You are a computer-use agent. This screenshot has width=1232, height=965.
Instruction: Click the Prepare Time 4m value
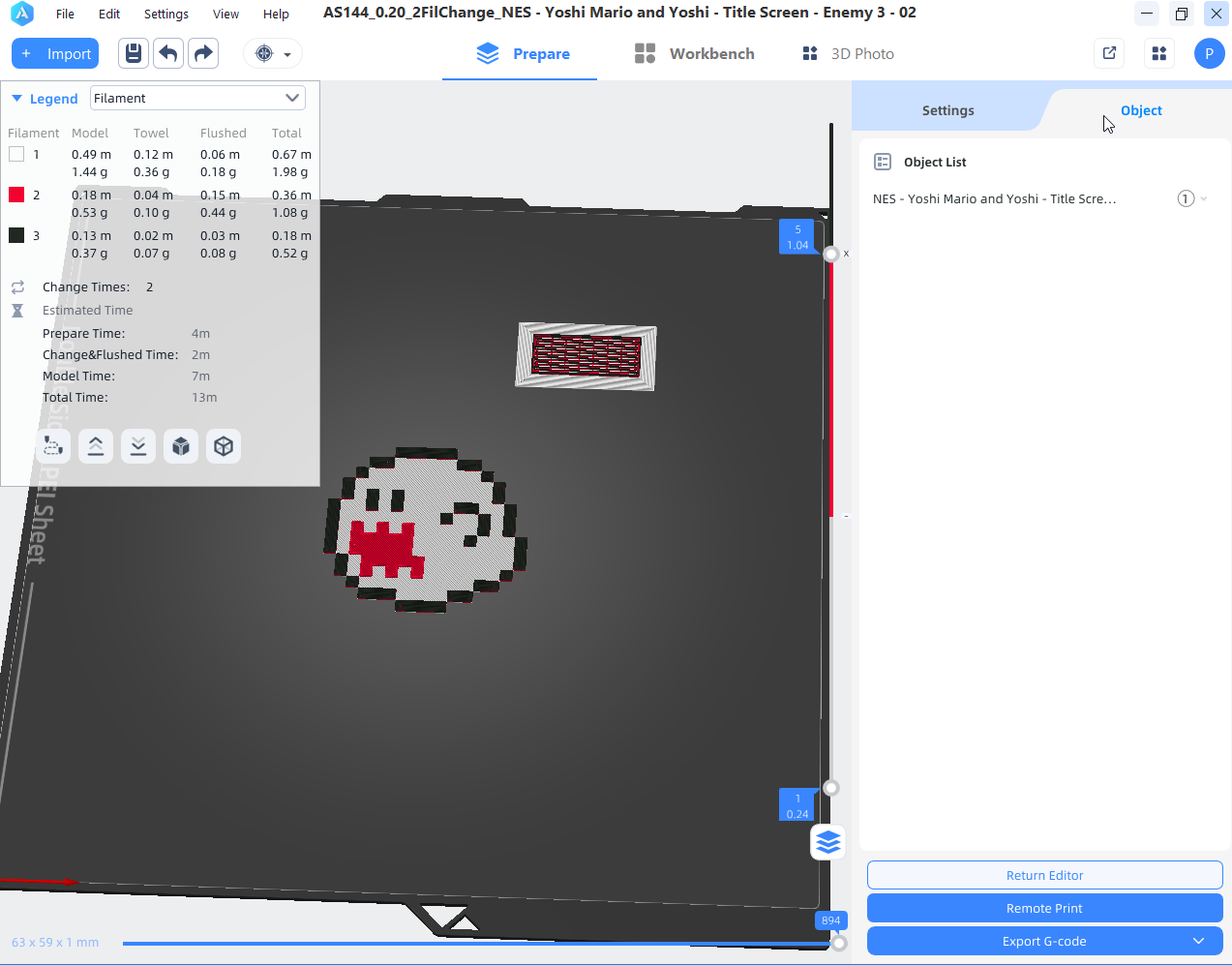[200, 334]
